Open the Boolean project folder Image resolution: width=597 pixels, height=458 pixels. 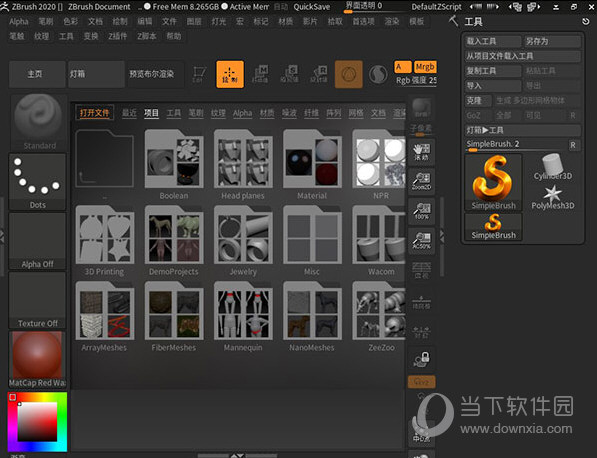pyautogui.click(x=174, y=159)
